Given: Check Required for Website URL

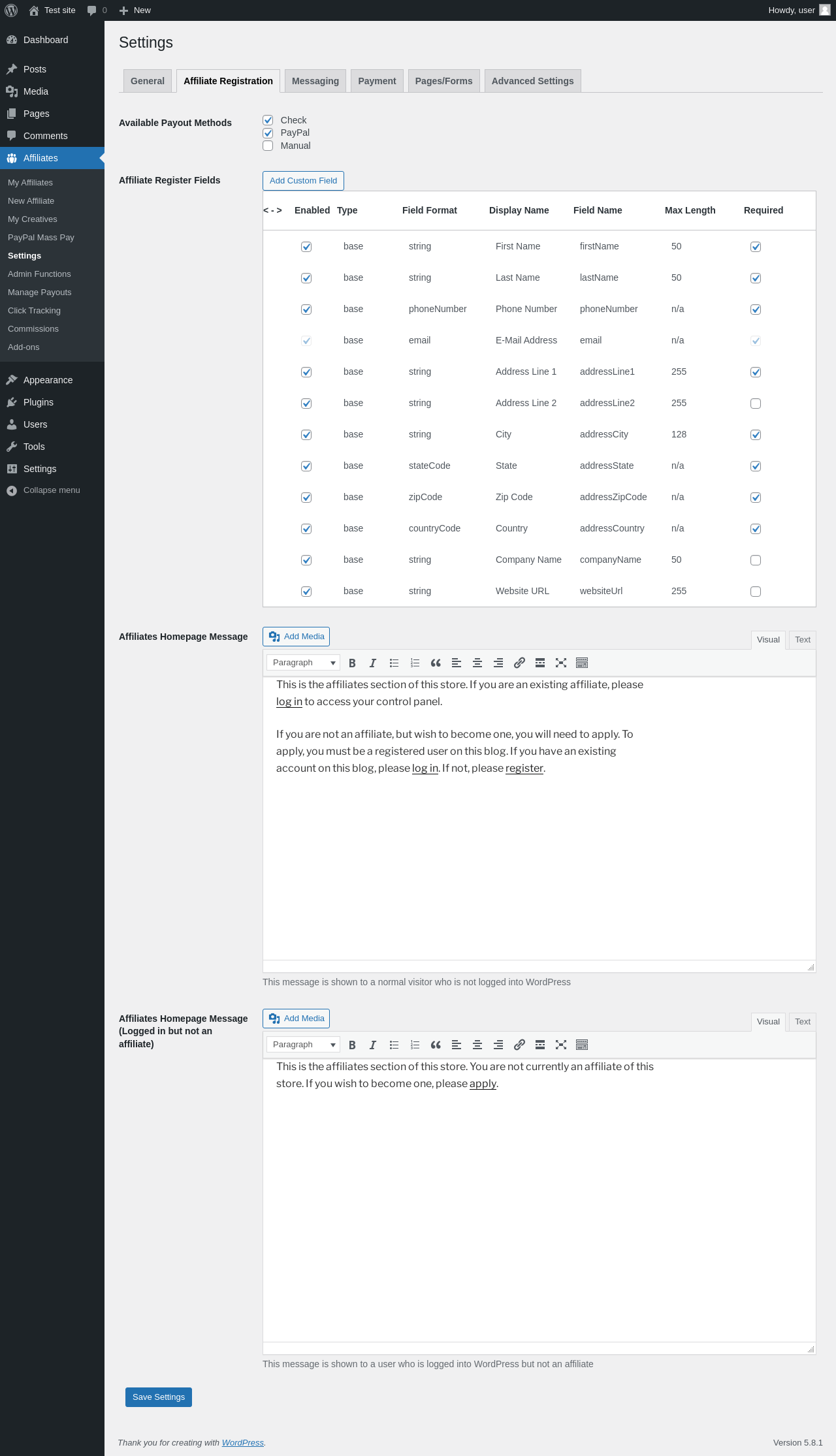Looking at the screenshot, I should (756, 592).
